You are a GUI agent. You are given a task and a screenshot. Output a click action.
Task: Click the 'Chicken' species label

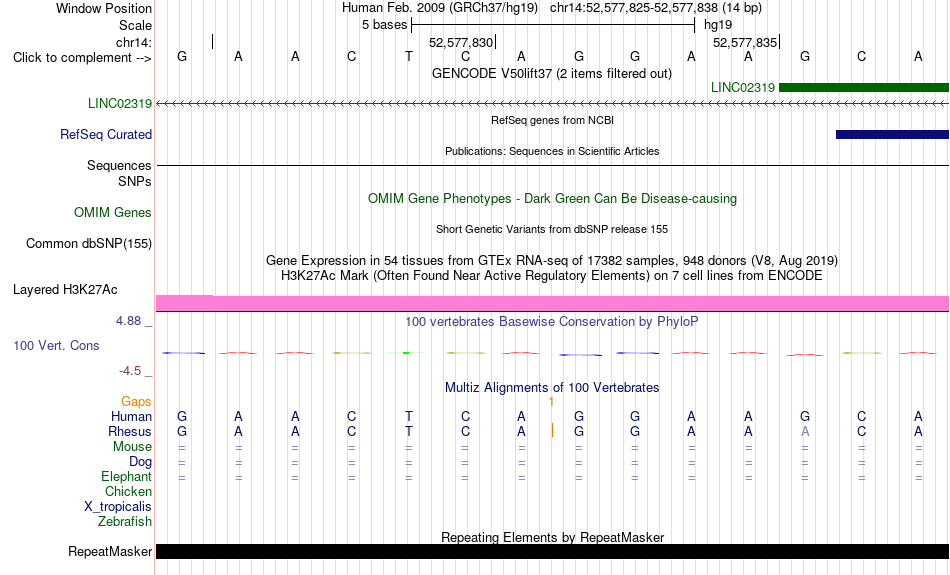(x=128, y=491)
